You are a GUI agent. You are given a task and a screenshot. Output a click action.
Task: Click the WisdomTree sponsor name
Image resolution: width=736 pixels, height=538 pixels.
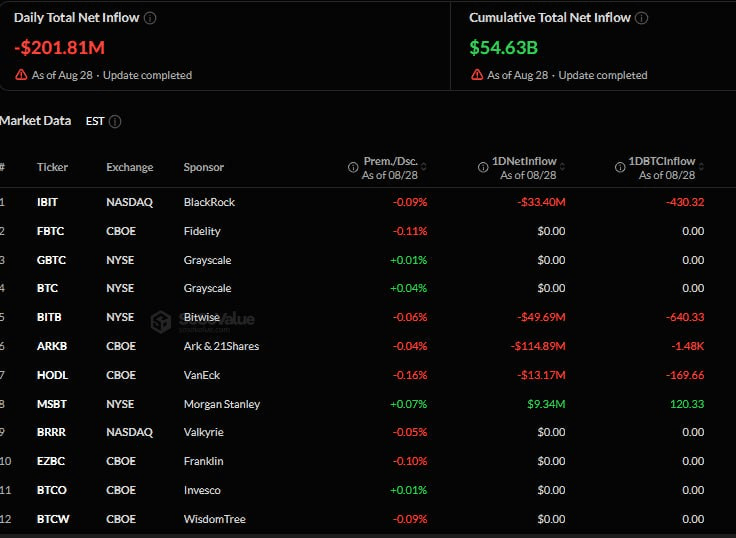click(x=215, y=519)
